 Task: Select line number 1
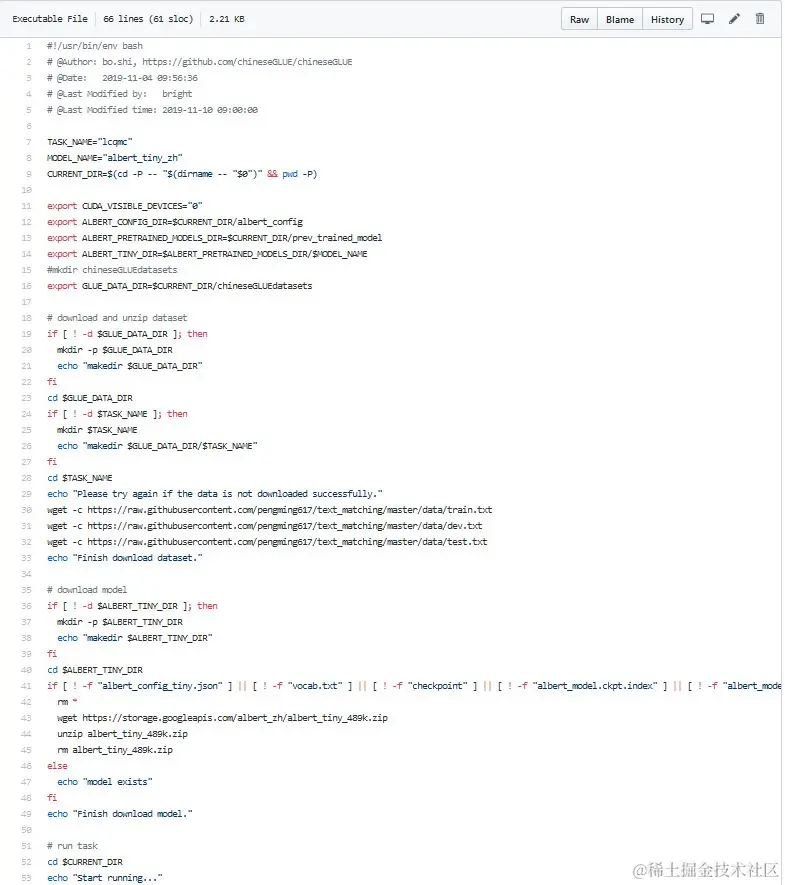28,46
